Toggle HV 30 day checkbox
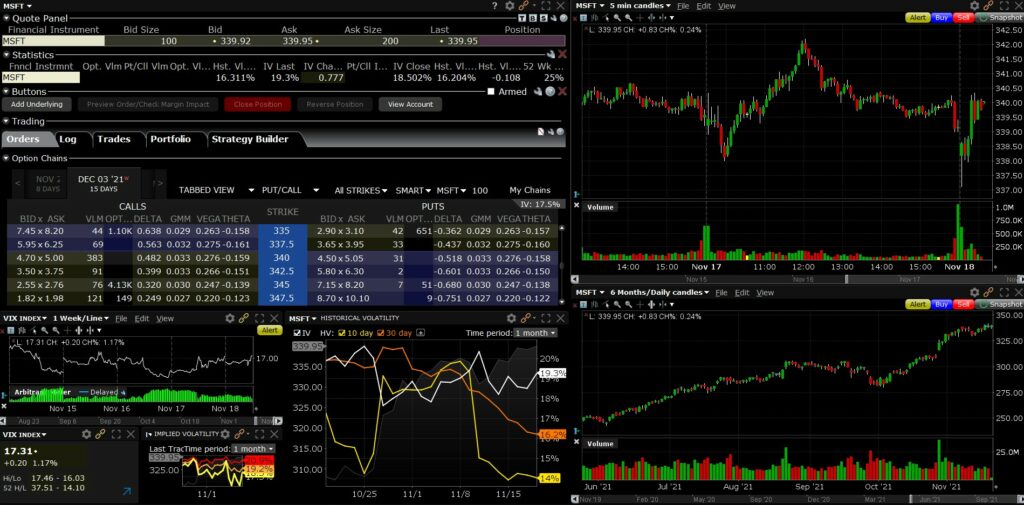 coord(381,333)
